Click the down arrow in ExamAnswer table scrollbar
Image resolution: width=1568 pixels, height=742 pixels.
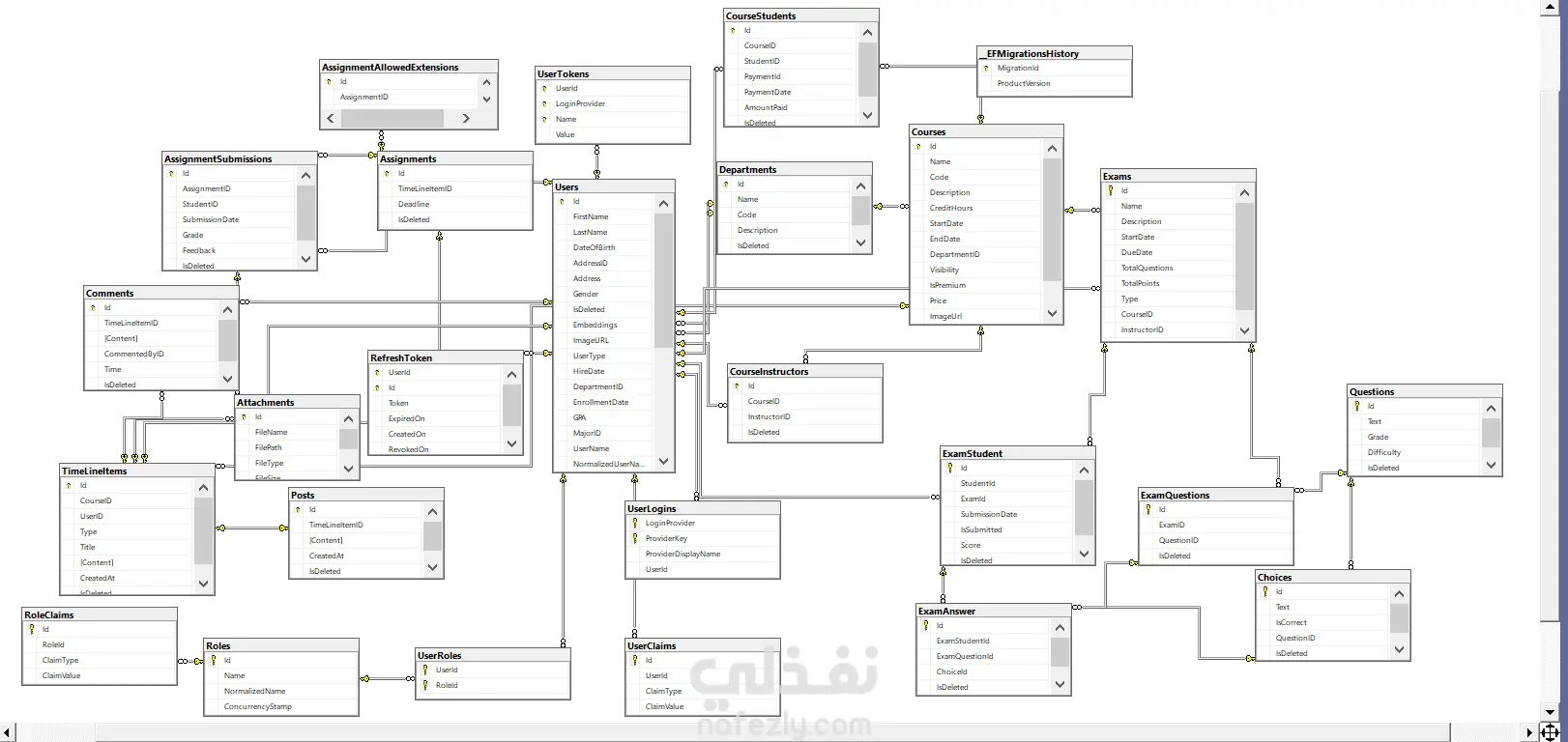(1060, 685)
